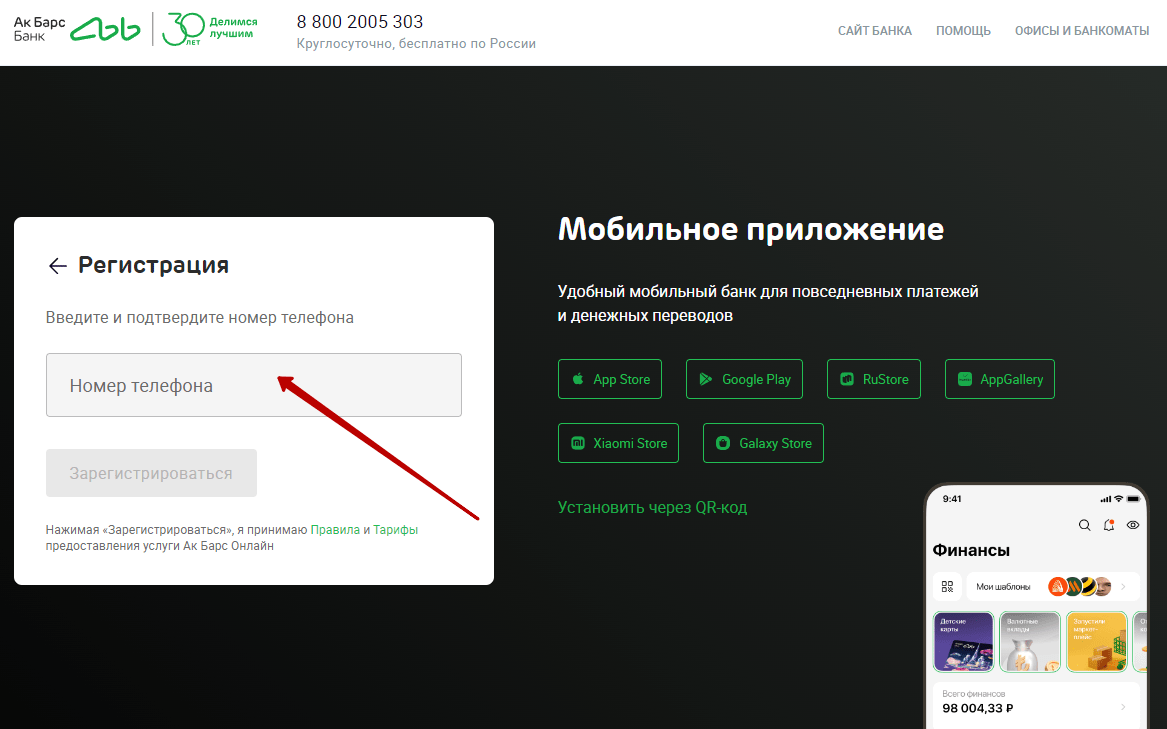
Task: Expand the Всего финансов row chevron
Action: 1123,707
